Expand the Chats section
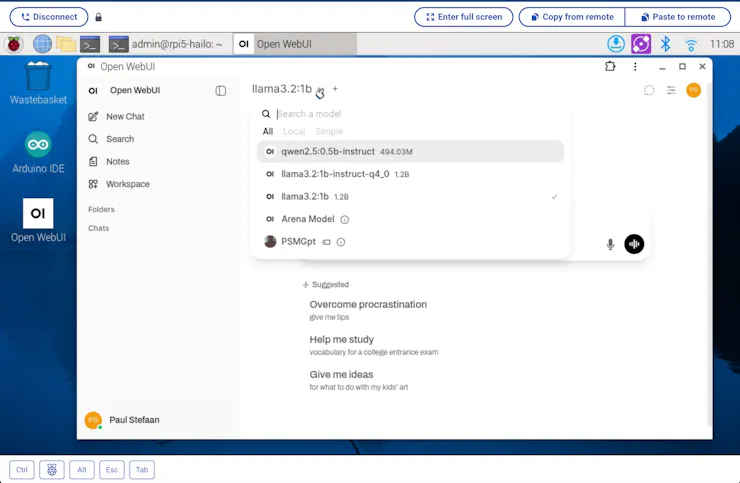Viewport: 740px width, 483px height. click(98, 228)
